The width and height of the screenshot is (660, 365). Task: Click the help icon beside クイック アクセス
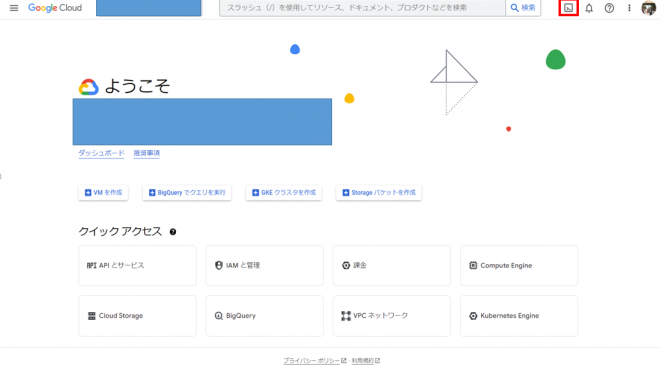[x=173, y=232]
